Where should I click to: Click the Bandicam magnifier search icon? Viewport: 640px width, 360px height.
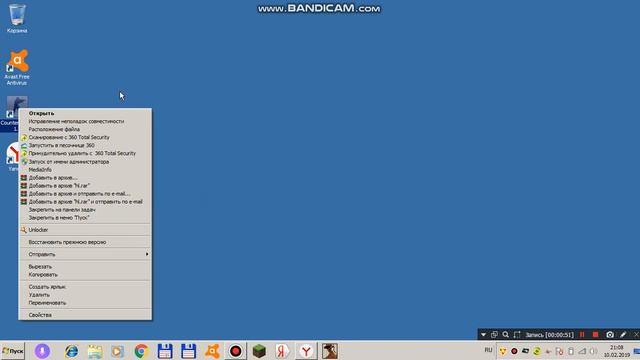click(506, 335)
